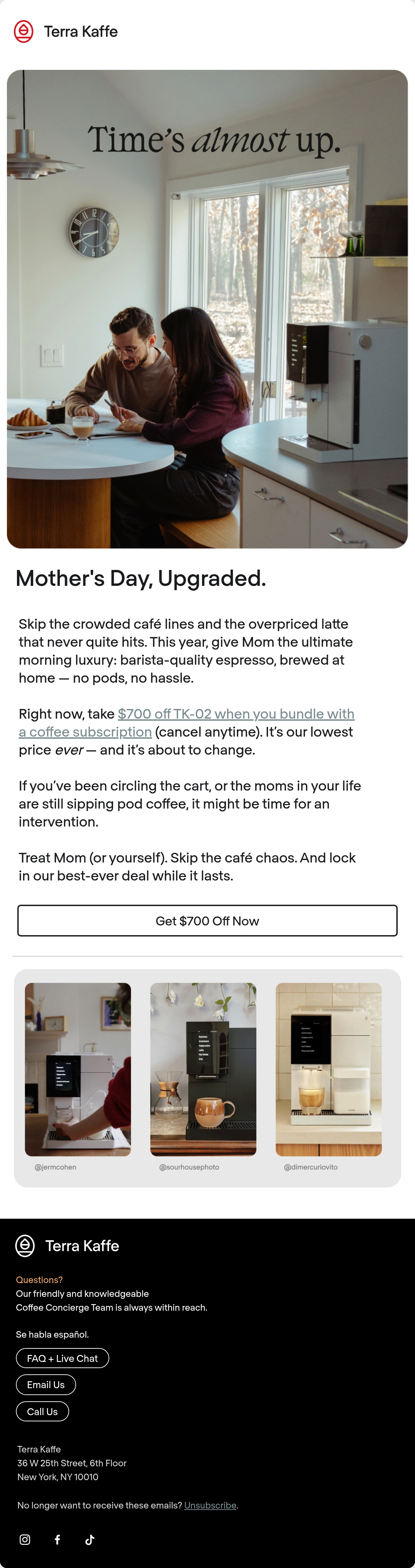Screen dimensions: 415x1568
Task: Open the Facebook icon in footer
Action: click(57, 1539)
